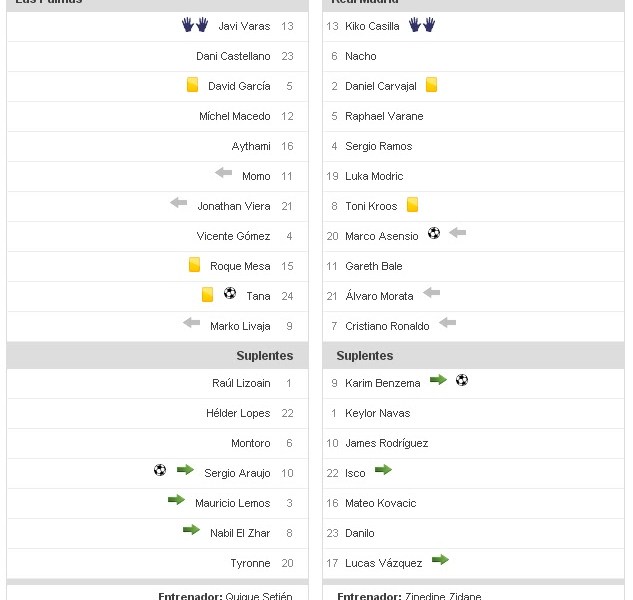Click goal ball icon next to Marco Asensio

[x=434, y=233]
